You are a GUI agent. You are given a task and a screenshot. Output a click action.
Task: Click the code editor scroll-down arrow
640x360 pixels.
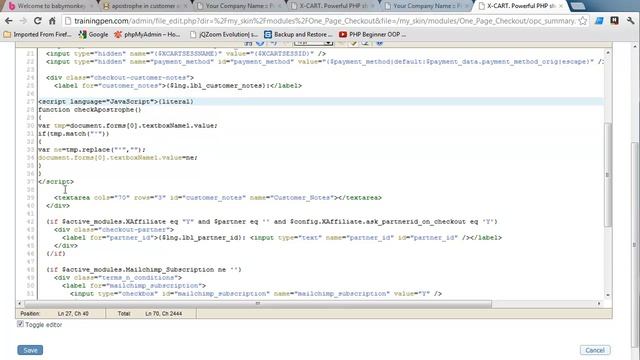point(608,295)
